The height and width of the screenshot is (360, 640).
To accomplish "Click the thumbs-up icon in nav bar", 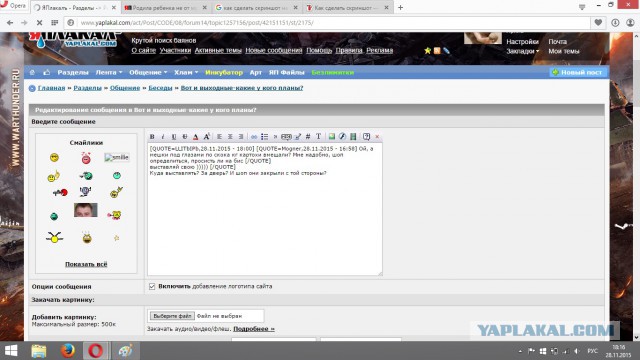I will [x=47, y=72].
